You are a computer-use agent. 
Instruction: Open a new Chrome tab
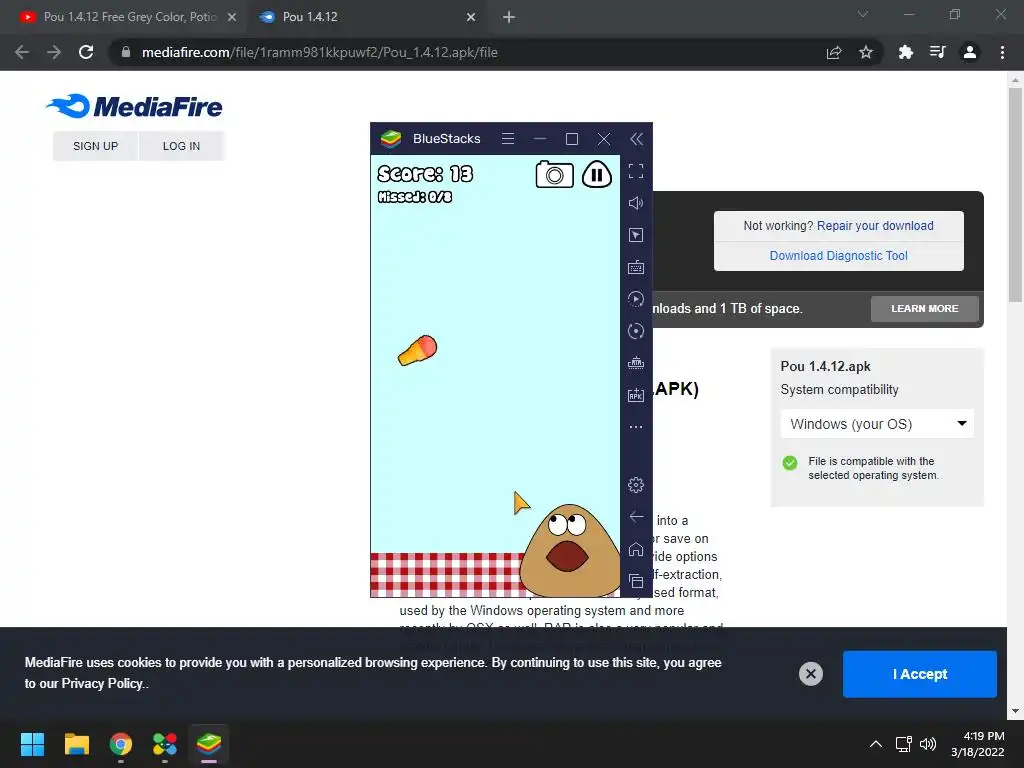click(509, 17)
